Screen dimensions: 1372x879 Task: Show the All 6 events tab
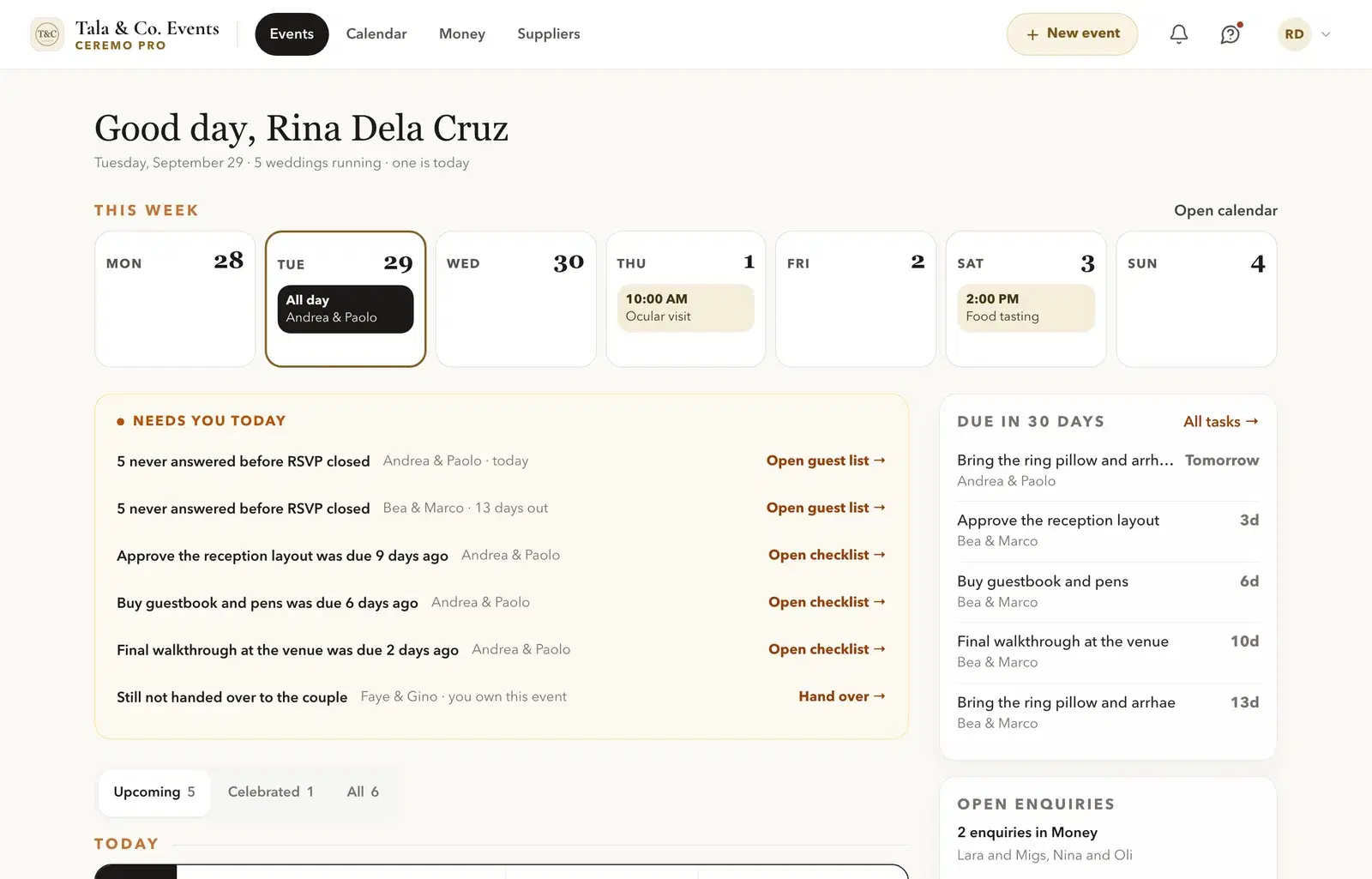pyautogui.click(x=363, y=792)
